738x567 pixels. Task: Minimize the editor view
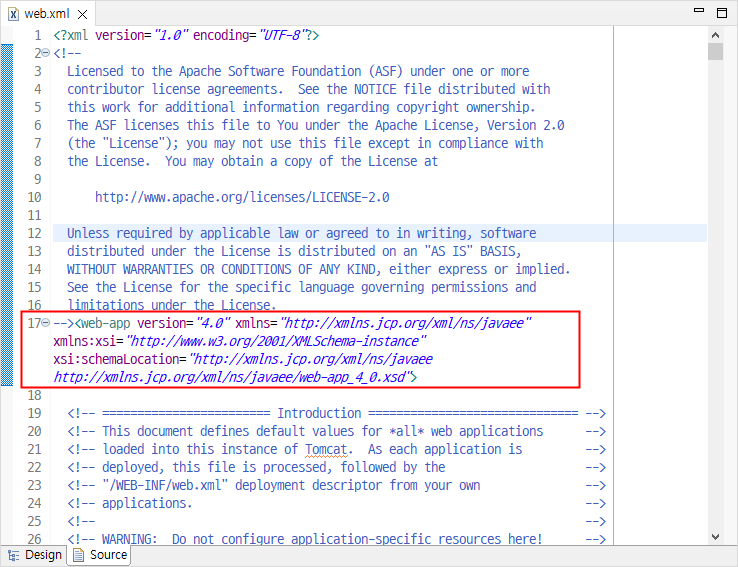tap(699, 10)
